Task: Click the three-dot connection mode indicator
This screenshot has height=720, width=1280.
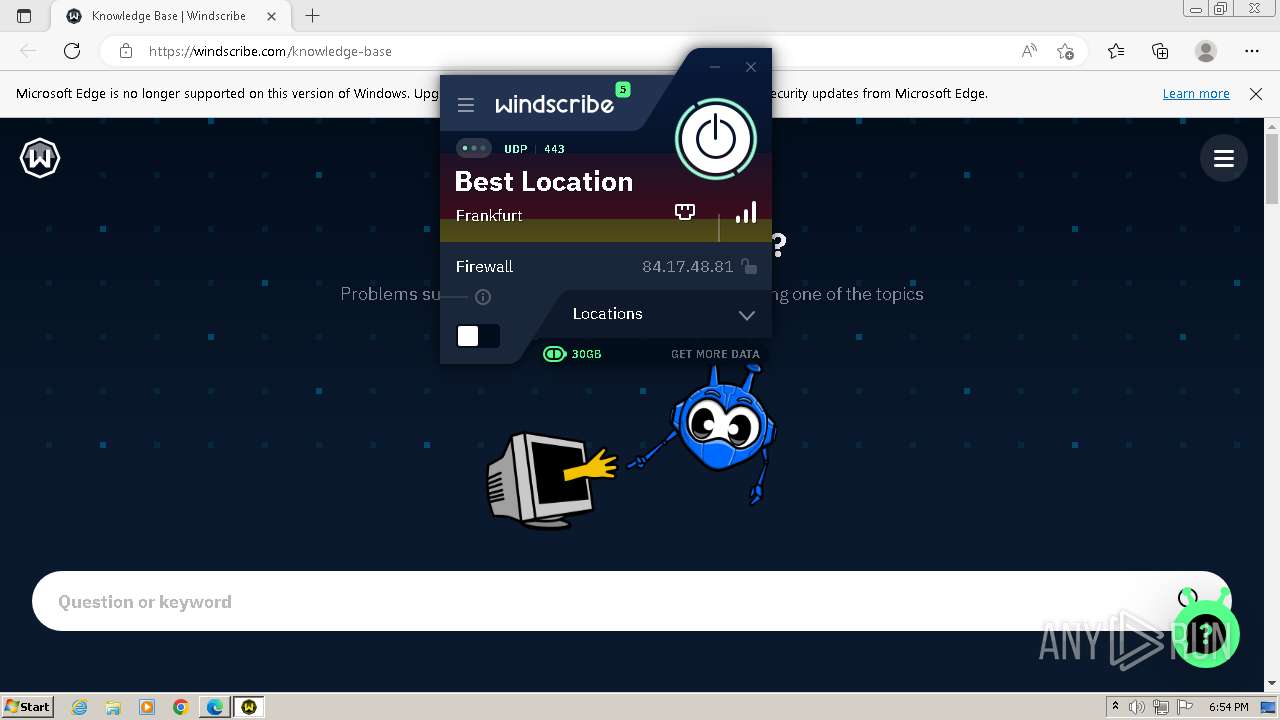Action: click(x=474, y=148)
